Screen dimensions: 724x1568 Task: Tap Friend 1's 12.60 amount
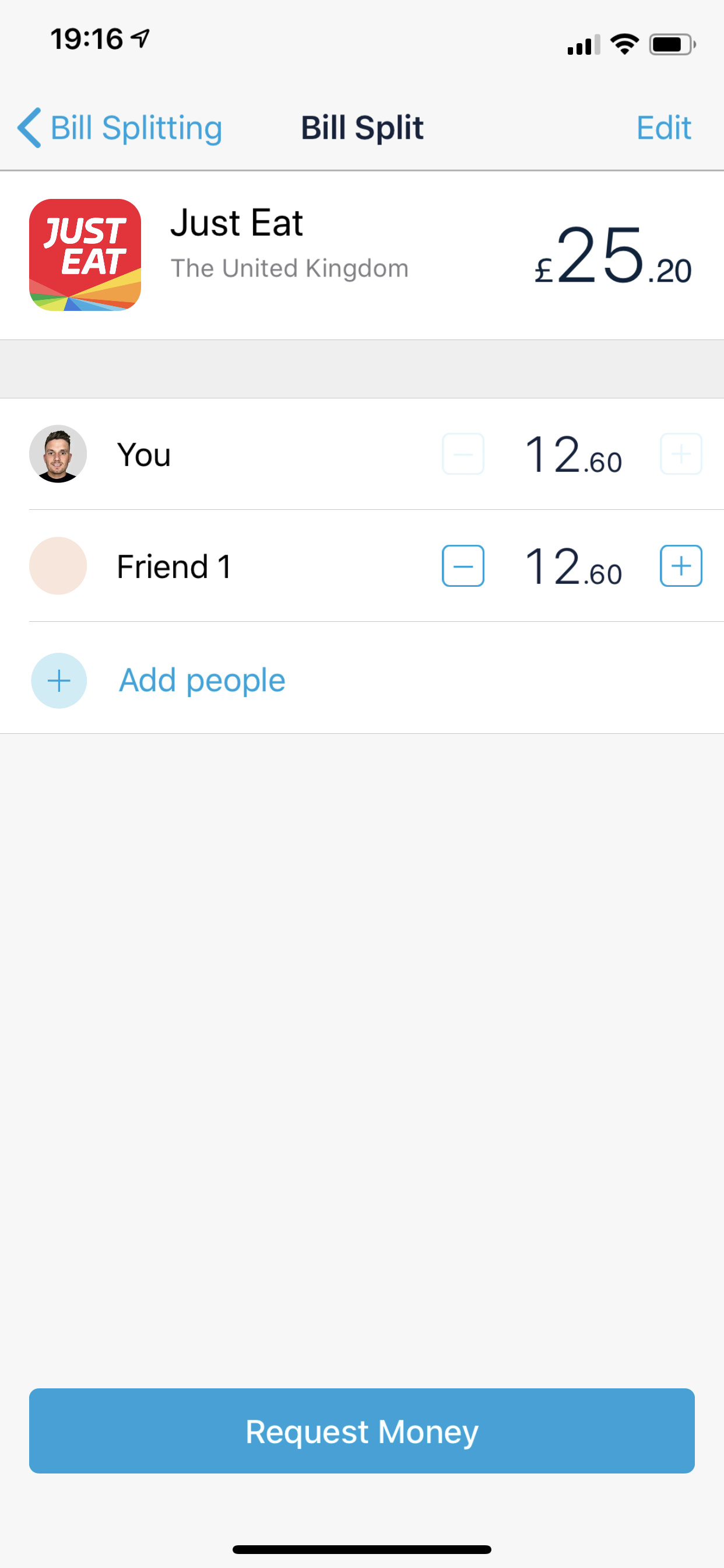(572, 566)
